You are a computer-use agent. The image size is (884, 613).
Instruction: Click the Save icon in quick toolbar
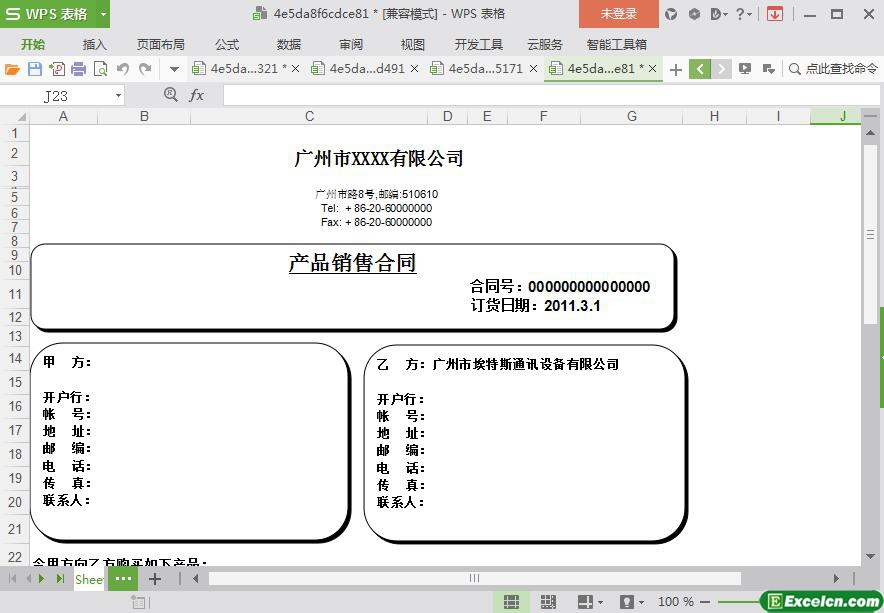pyautogui.click(x=35, y=69)
